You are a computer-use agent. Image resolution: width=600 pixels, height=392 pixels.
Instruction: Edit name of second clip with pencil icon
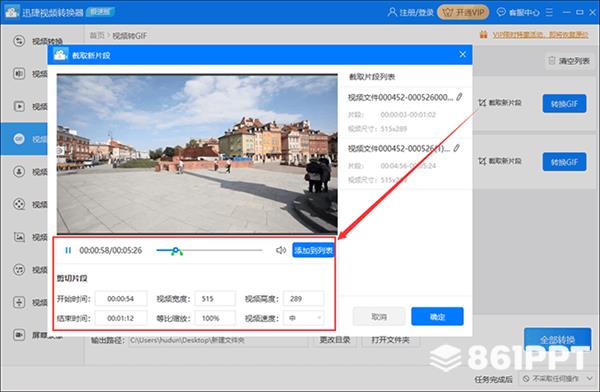pyautogui.click(x=457, y=148)
